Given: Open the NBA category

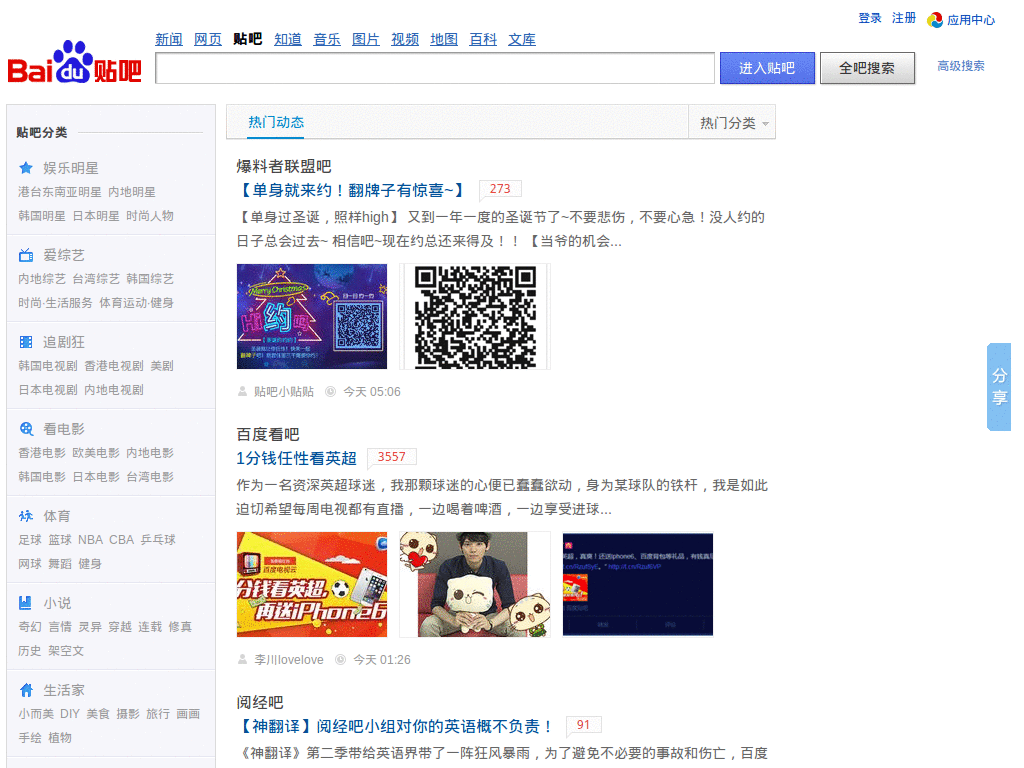Looking at the screenshot, I should 90,540.
